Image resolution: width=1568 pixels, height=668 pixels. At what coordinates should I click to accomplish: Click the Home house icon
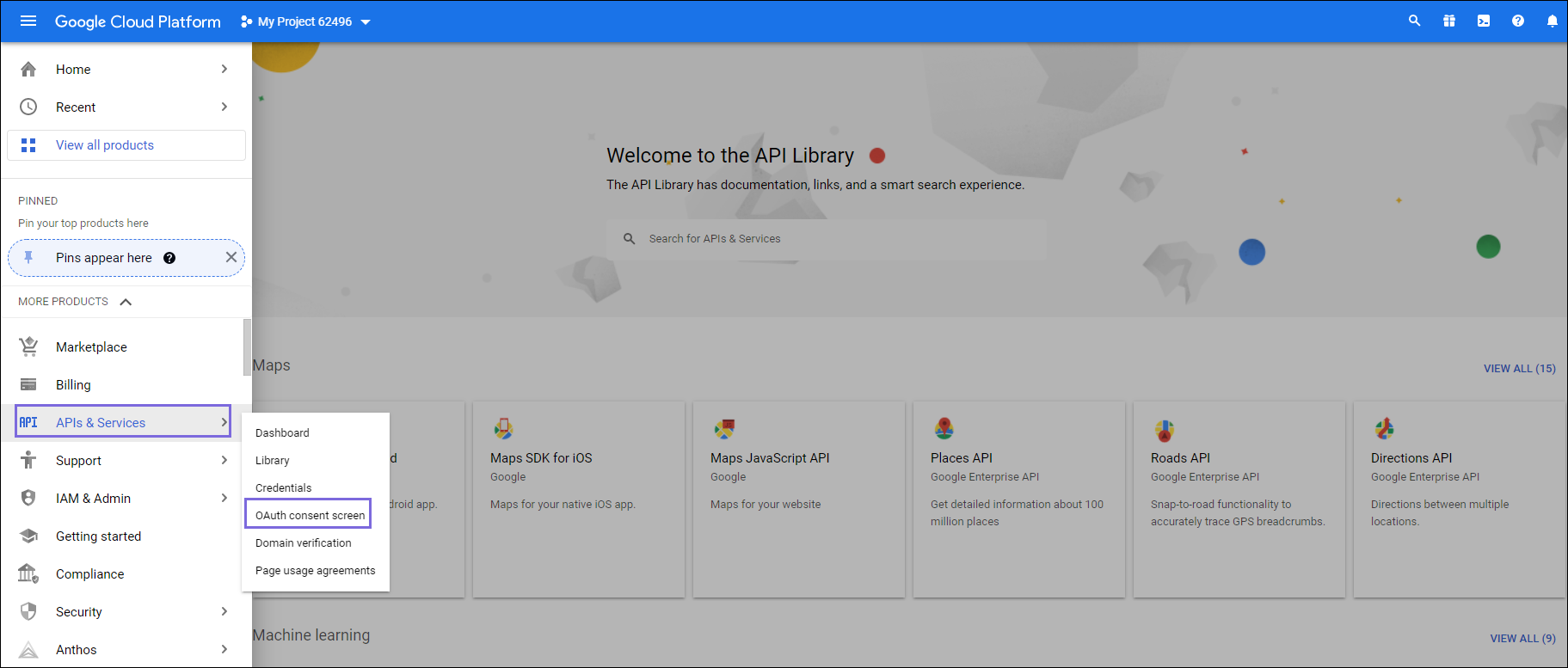tap(28, 69)
